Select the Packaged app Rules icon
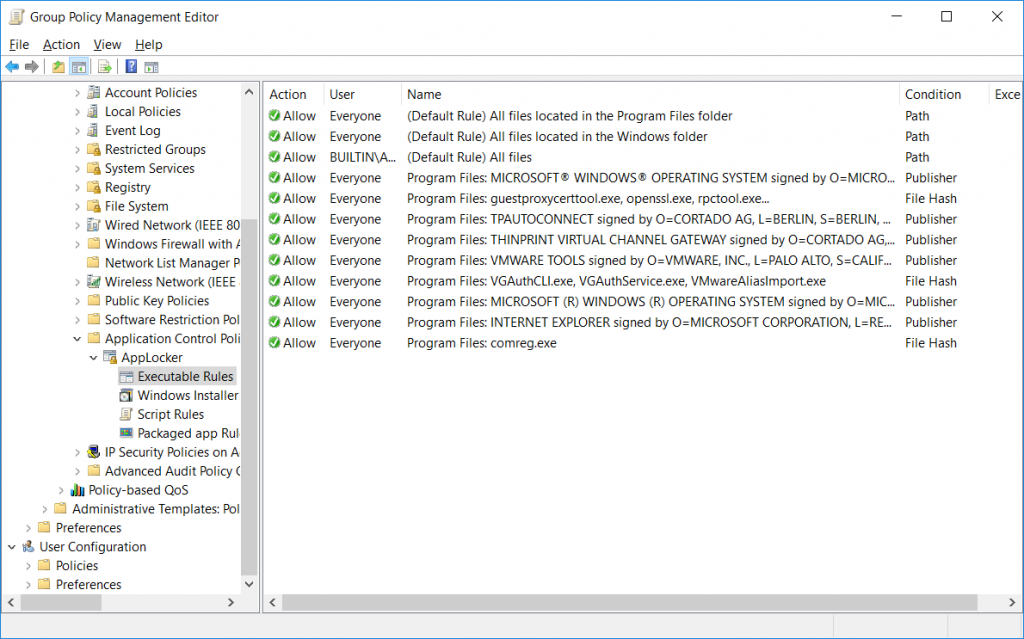This screenshot has width=1024, height=639. 128,433
